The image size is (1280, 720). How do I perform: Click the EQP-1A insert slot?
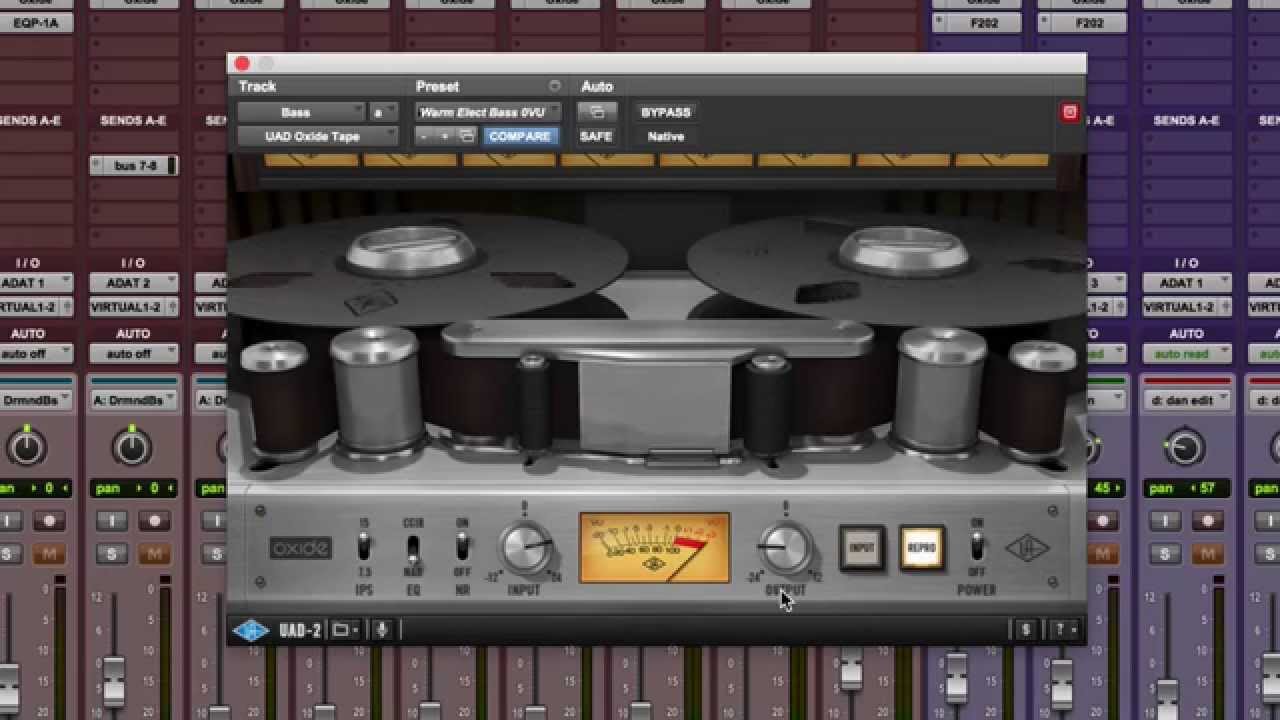coord(34,22)
